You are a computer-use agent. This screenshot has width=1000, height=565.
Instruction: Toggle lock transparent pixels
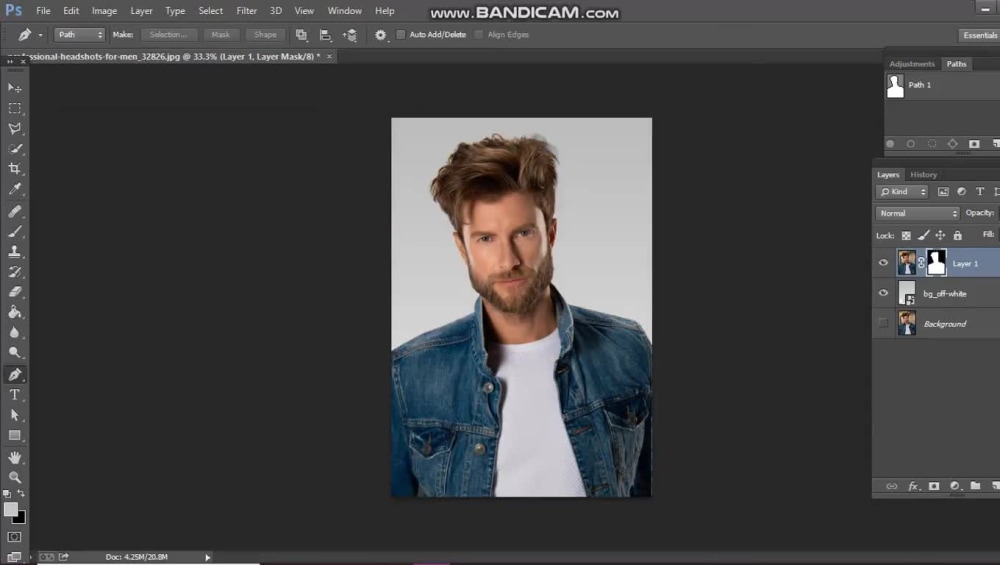click(906, 235)
